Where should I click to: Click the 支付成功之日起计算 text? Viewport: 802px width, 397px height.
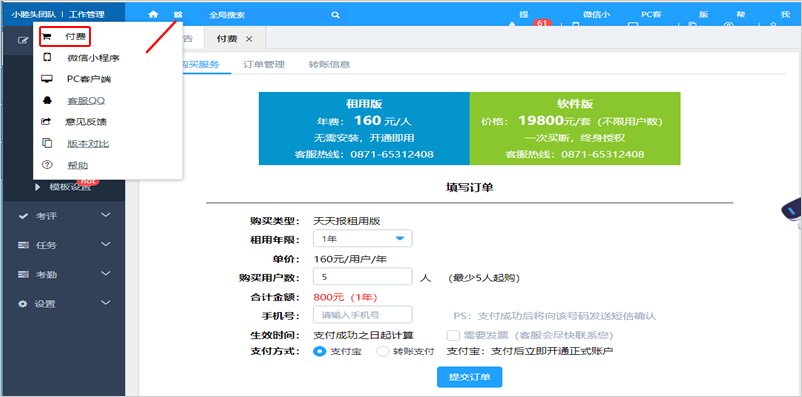[363, 335]
